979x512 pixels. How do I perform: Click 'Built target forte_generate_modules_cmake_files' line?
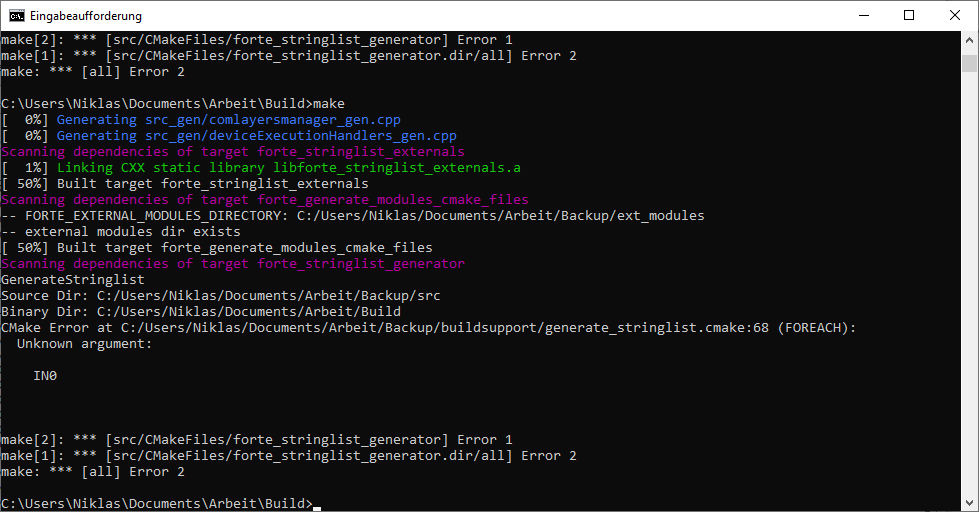[x=217, y=247]
